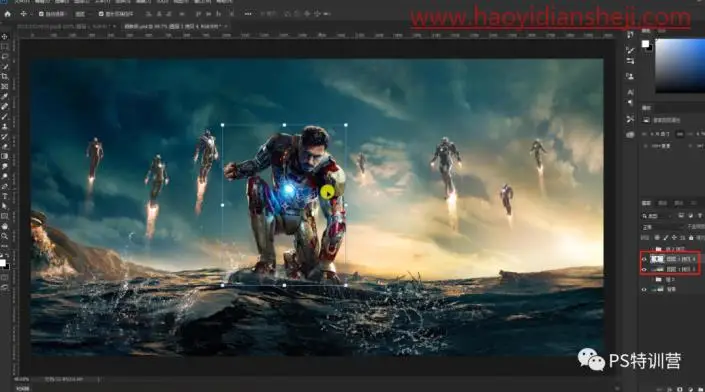
Task: Click the foreground swatch in Color panel
Action: click(645, 44)
